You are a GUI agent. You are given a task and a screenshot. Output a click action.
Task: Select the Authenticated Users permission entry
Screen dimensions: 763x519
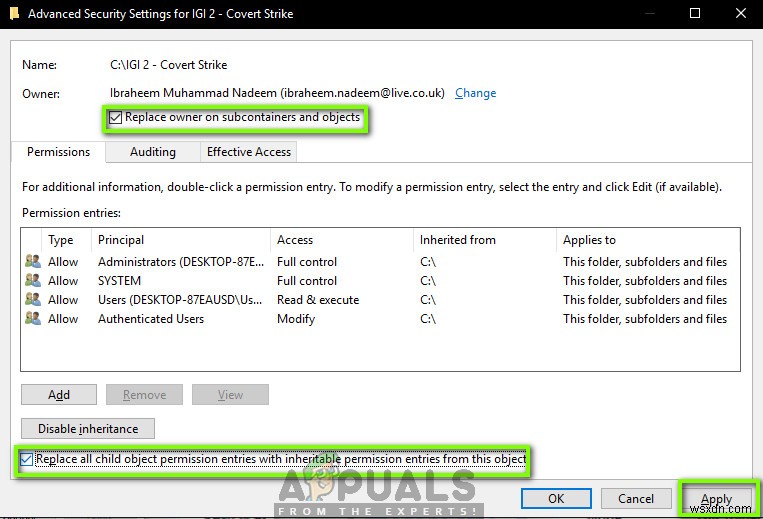(x=380, y=319)
